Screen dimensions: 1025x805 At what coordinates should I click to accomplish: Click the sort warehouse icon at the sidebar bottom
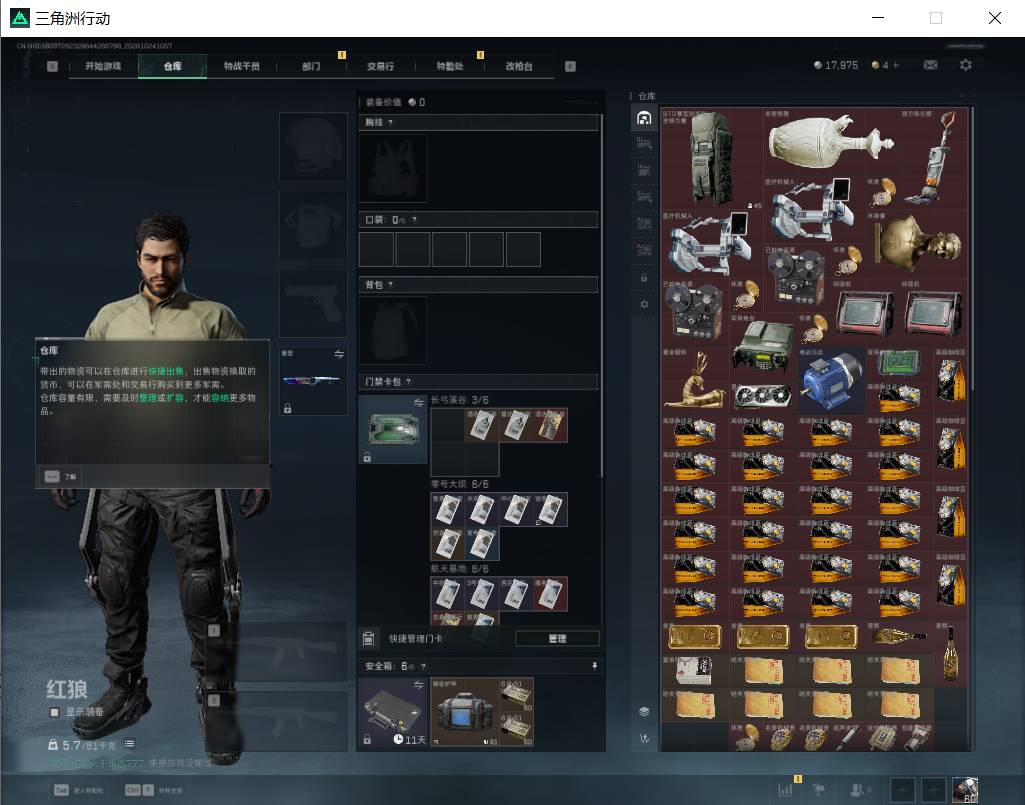pos(645,738)
